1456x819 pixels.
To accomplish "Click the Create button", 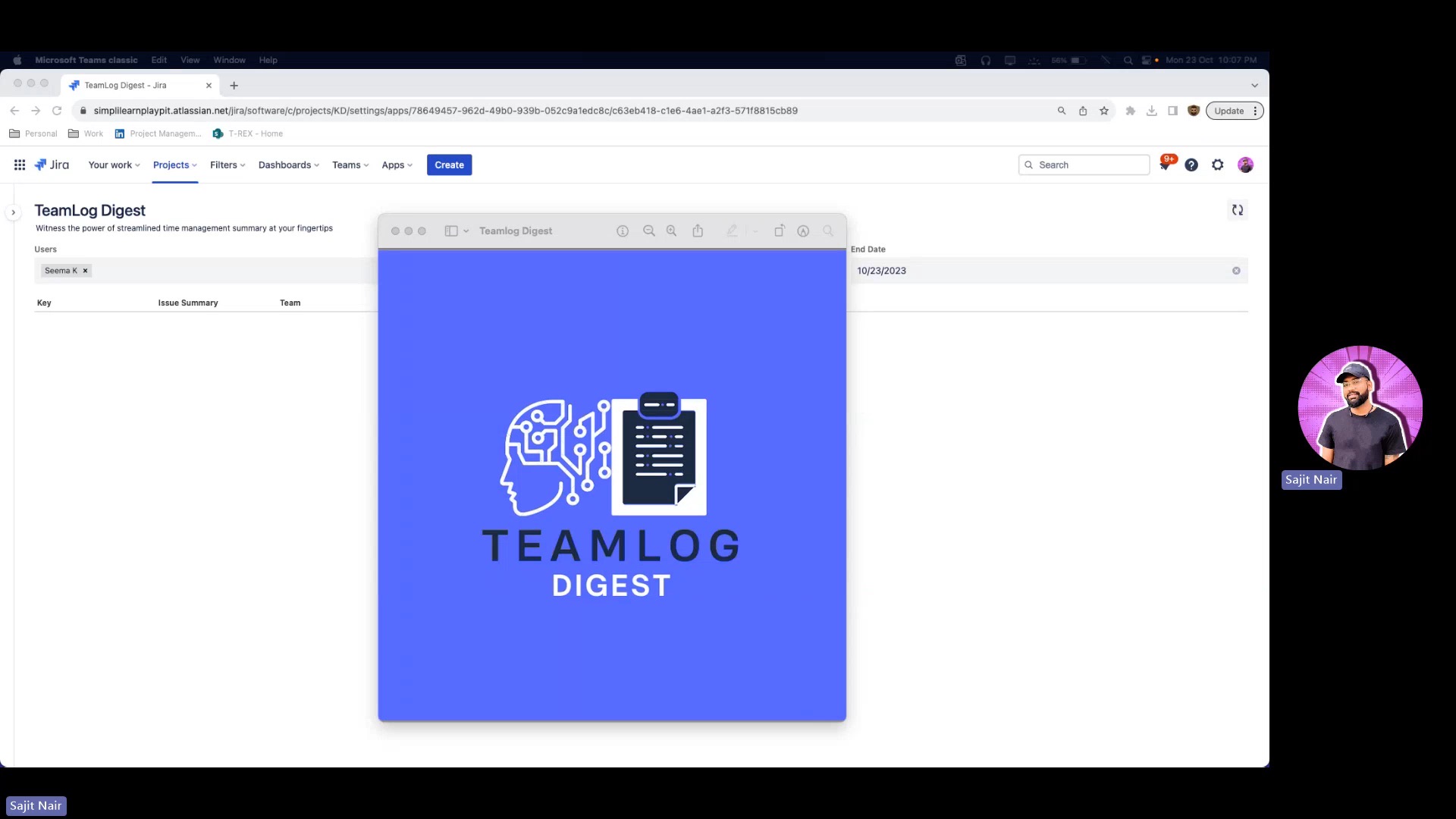I will (x=449, y=165).
